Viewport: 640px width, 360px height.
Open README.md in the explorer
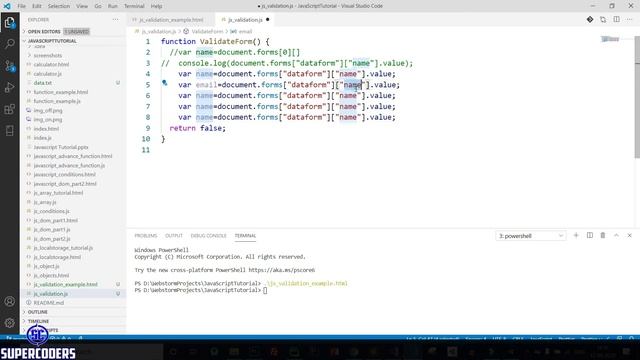point(49,303)
